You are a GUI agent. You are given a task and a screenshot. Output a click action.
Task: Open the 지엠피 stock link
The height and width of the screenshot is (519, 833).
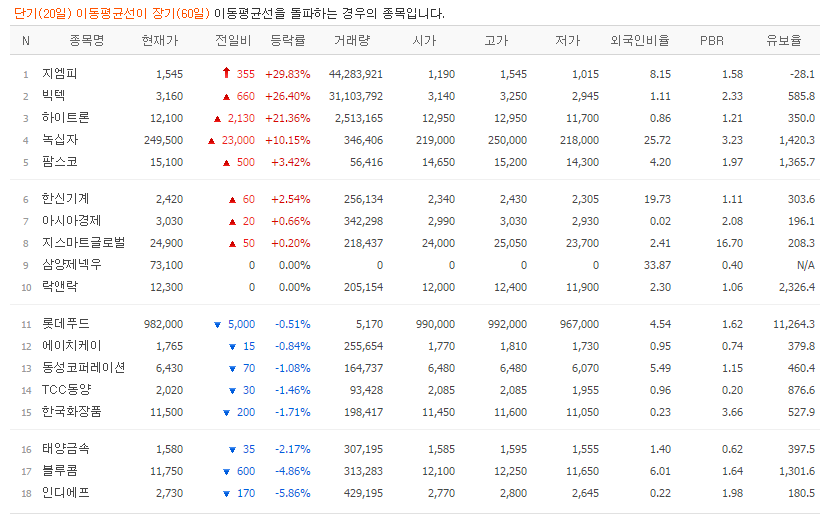click(x=60, y=74)
